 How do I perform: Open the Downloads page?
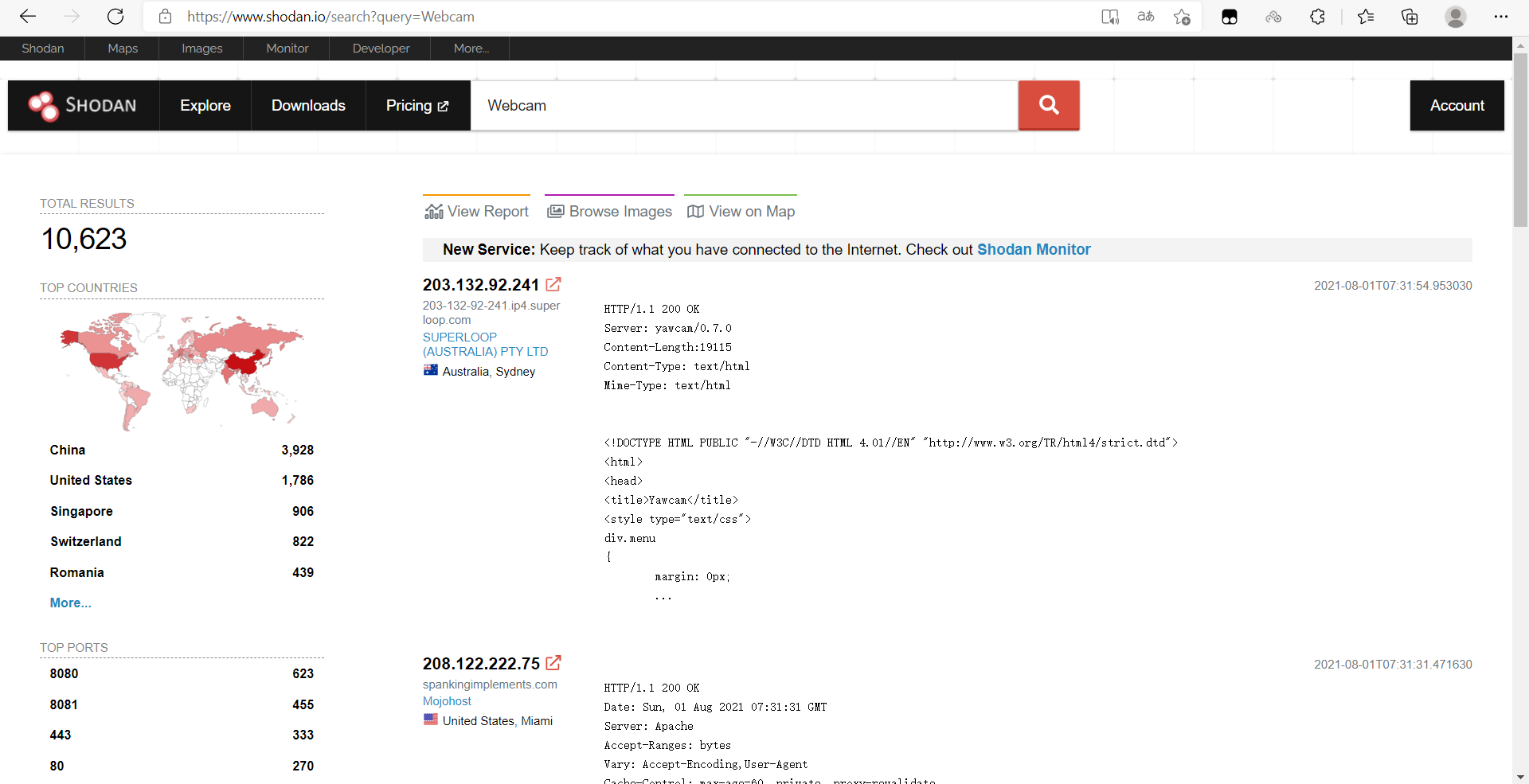(308, 105)
